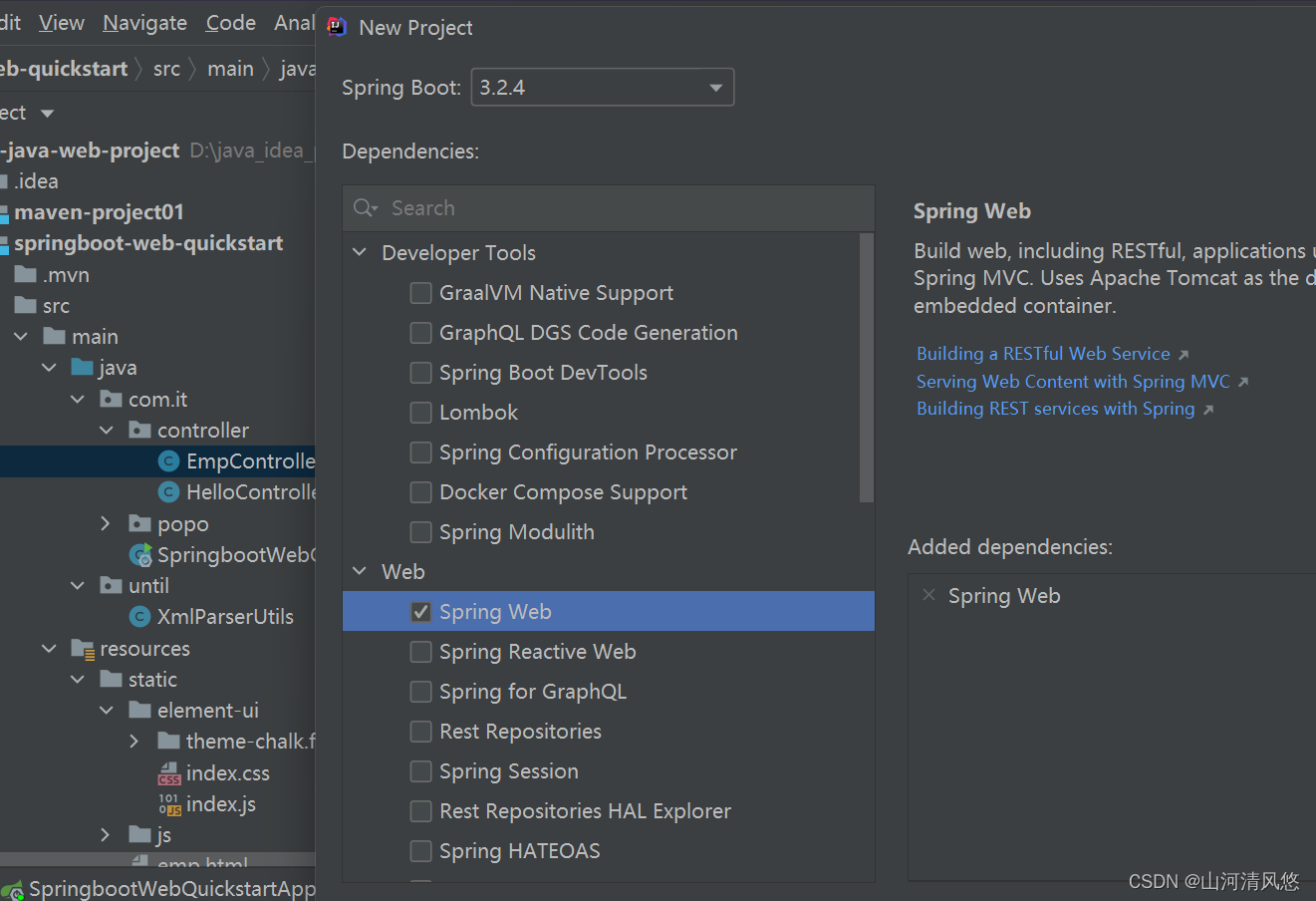Click the HelloController class icon
Screen dimensions: 1316x901
pos(169,492)
